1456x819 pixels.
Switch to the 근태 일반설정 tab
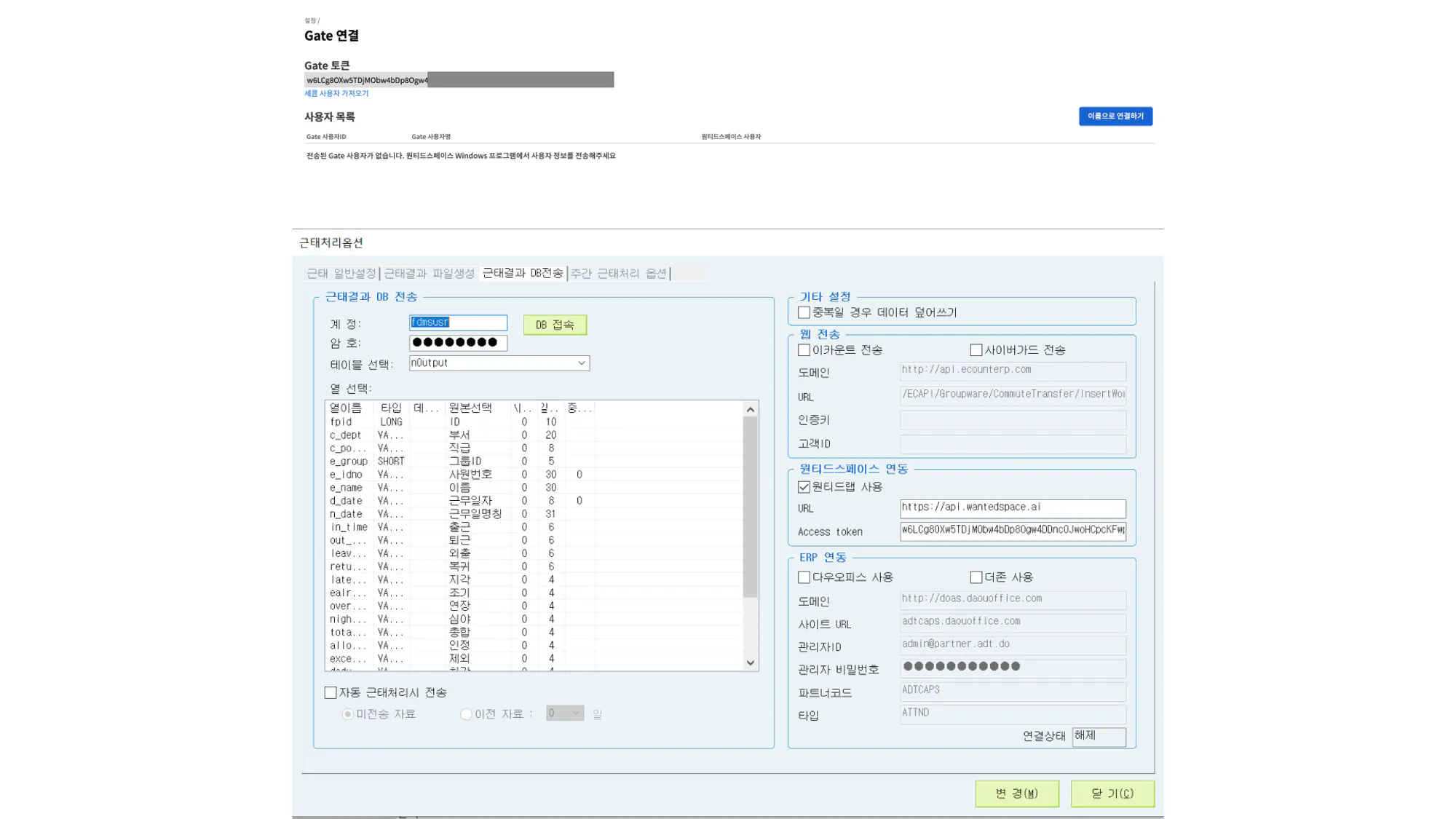341,273
